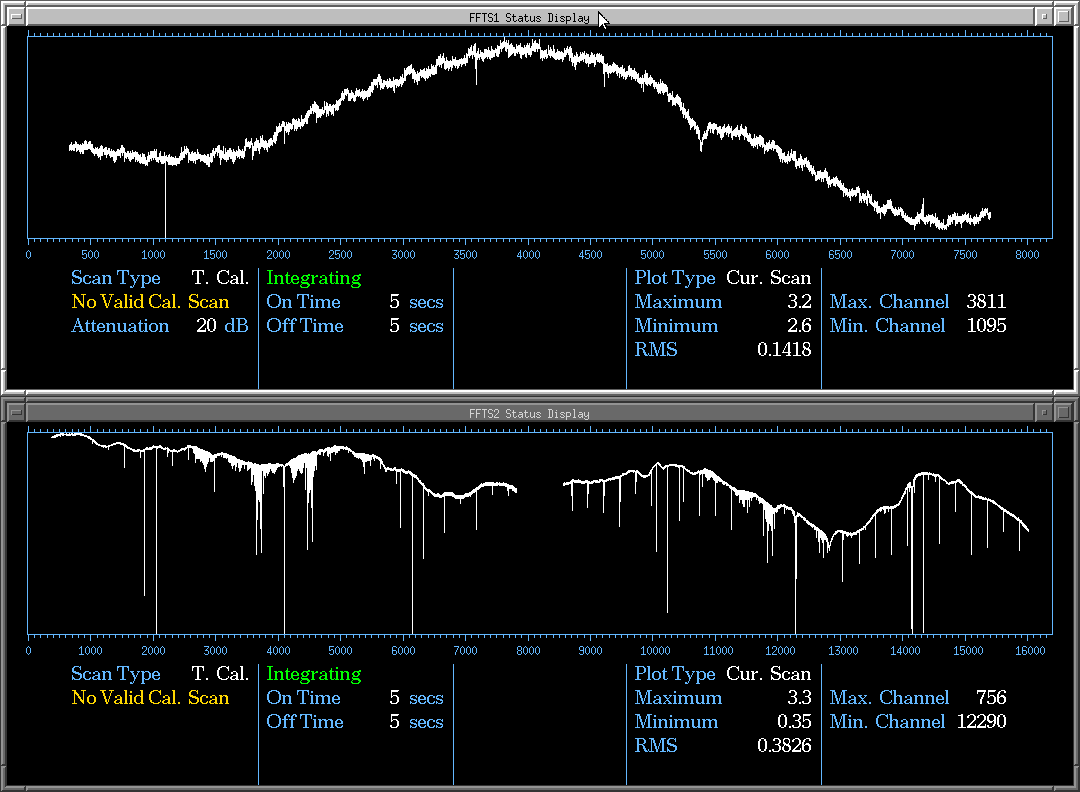The image size is (1080, 792).
Task: Select the FFTS1 Attenuation 20 dB value
Action: (x=222, y=326)
